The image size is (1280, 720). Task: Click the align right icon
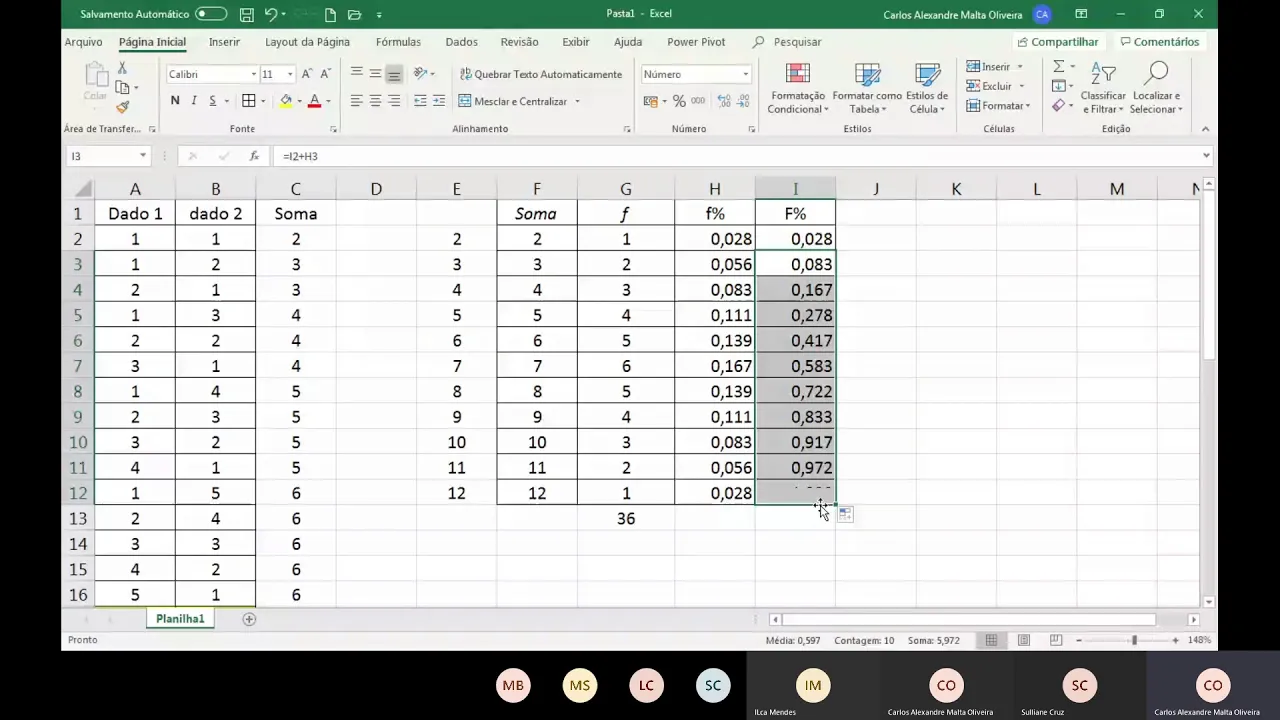click(394, 101)
